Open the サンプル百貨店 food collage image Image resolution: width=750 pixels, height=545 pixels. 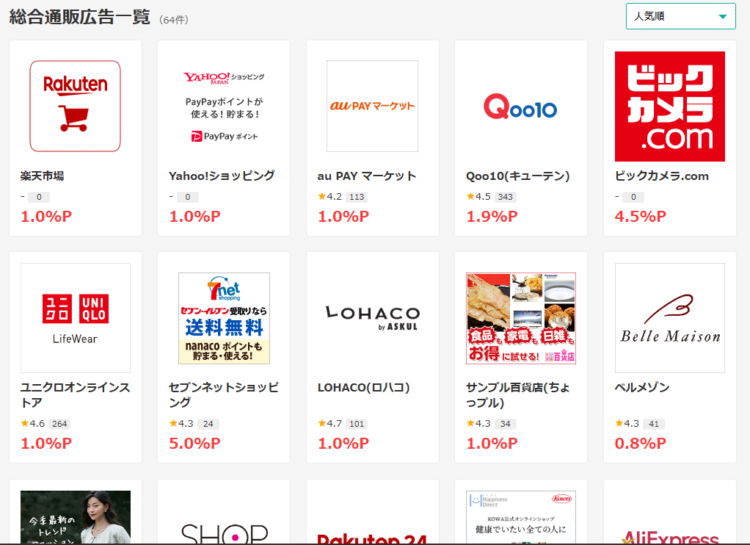click(521, 318)
